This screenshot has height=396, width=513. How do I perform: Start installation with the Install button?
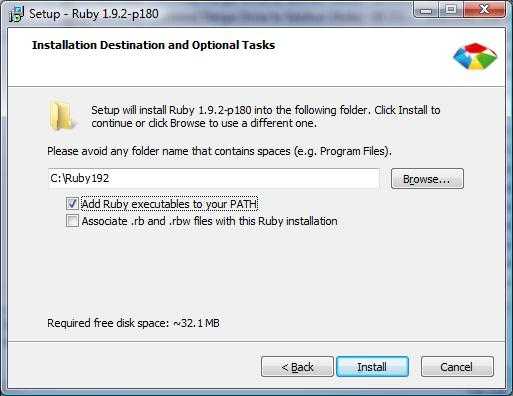[x=372, y=367]
